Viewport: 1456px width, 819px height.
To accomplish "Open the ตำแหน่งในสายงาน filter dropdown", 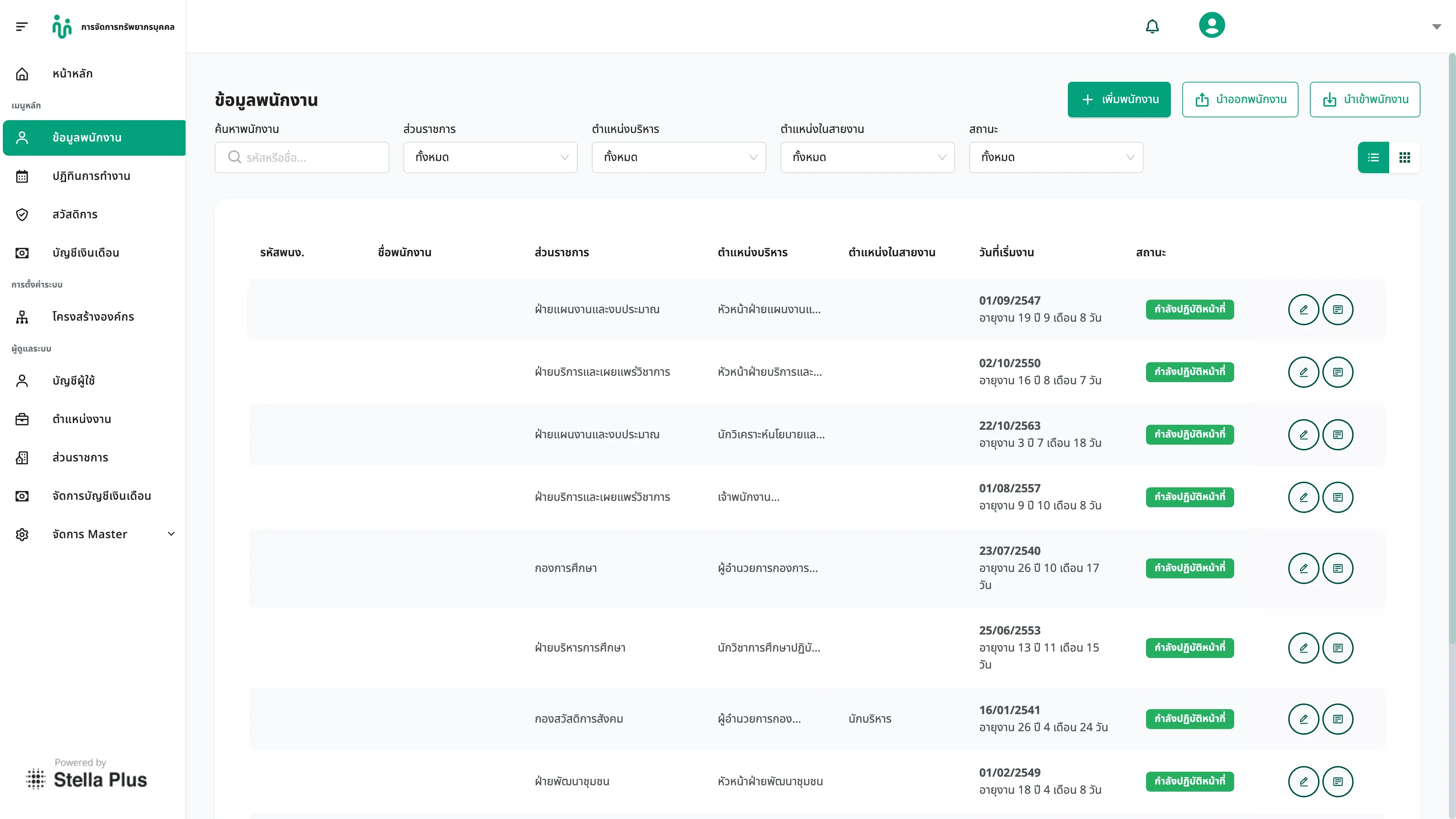I will [x=867, y=157].
